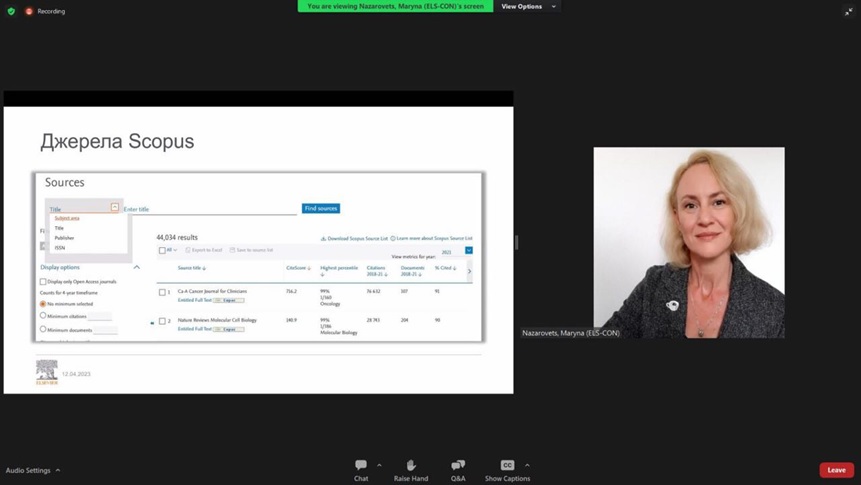Choose Publisher in dropdown list
This screenshot has width=861, height=485.
[64, 238]
